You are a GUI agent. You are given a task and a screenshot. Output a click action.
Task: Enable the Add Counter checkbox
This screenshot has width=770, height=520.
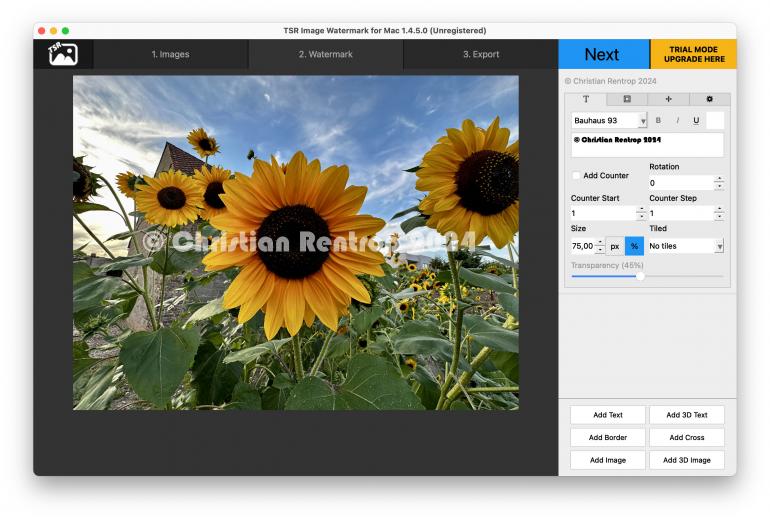(x=576, y=175)
